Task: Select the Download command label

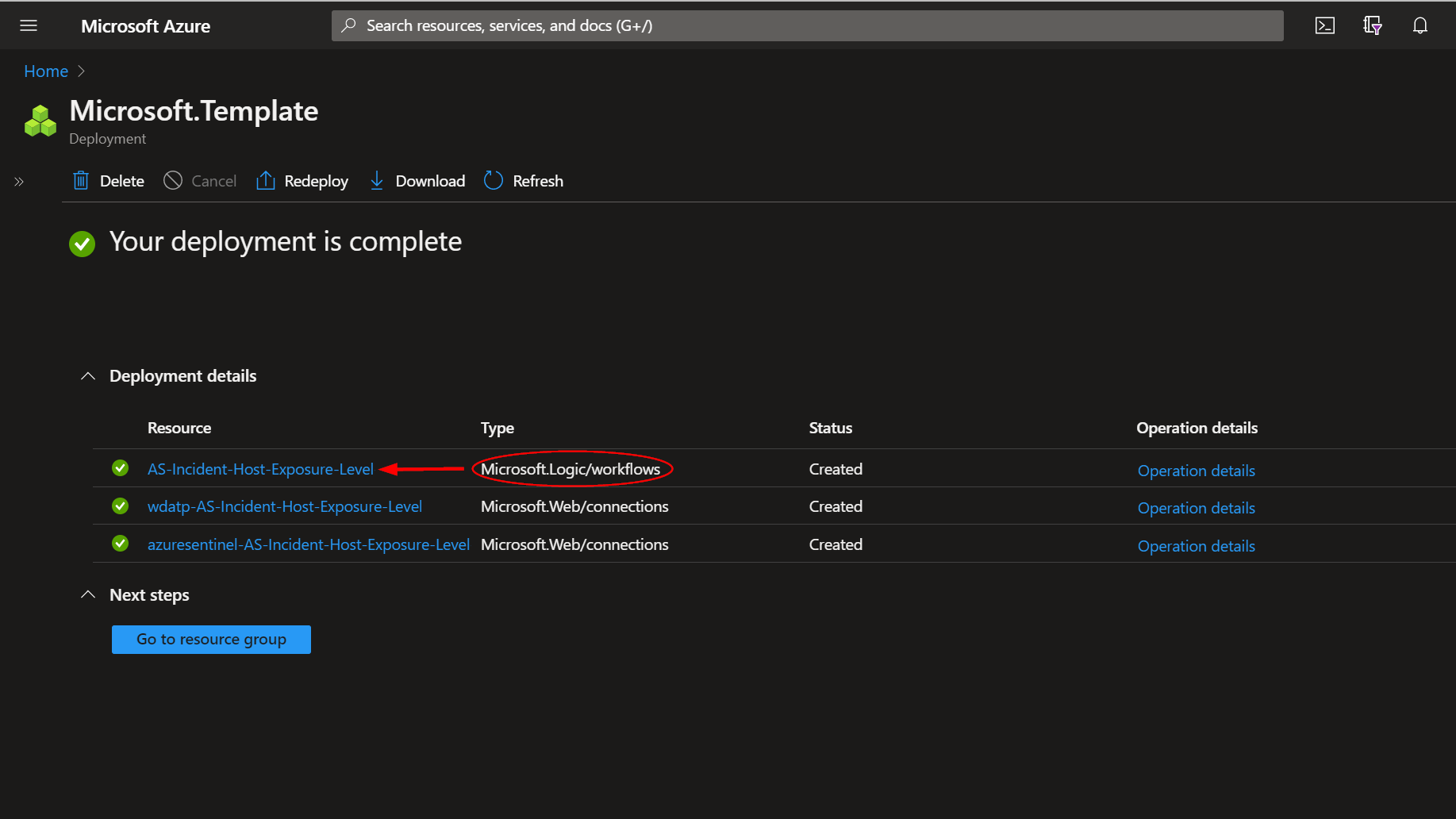Action: (x=430, y=181)
